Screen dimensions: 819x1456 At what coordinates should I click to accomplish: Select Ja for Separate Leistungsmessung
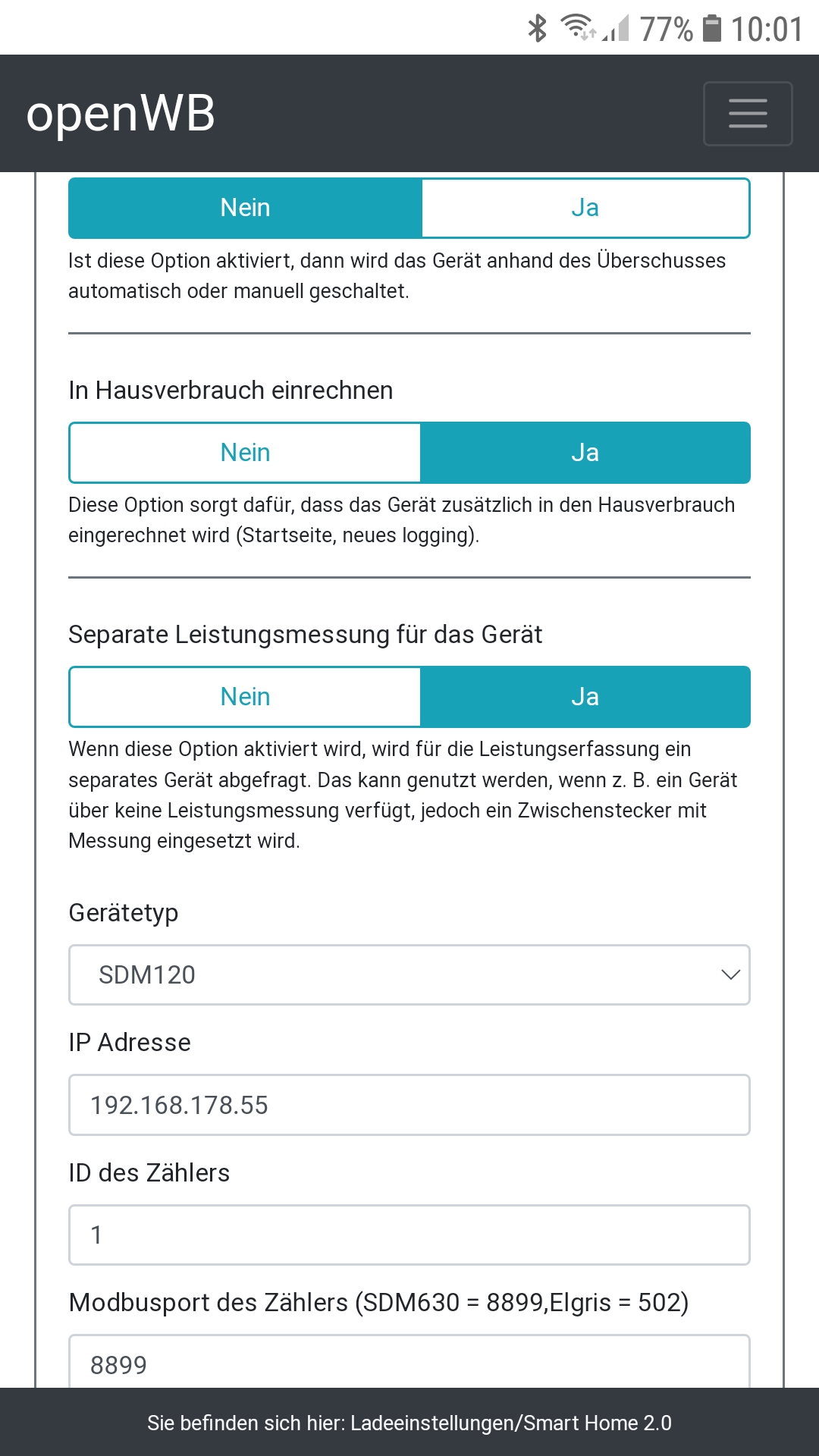pos(585,697)
